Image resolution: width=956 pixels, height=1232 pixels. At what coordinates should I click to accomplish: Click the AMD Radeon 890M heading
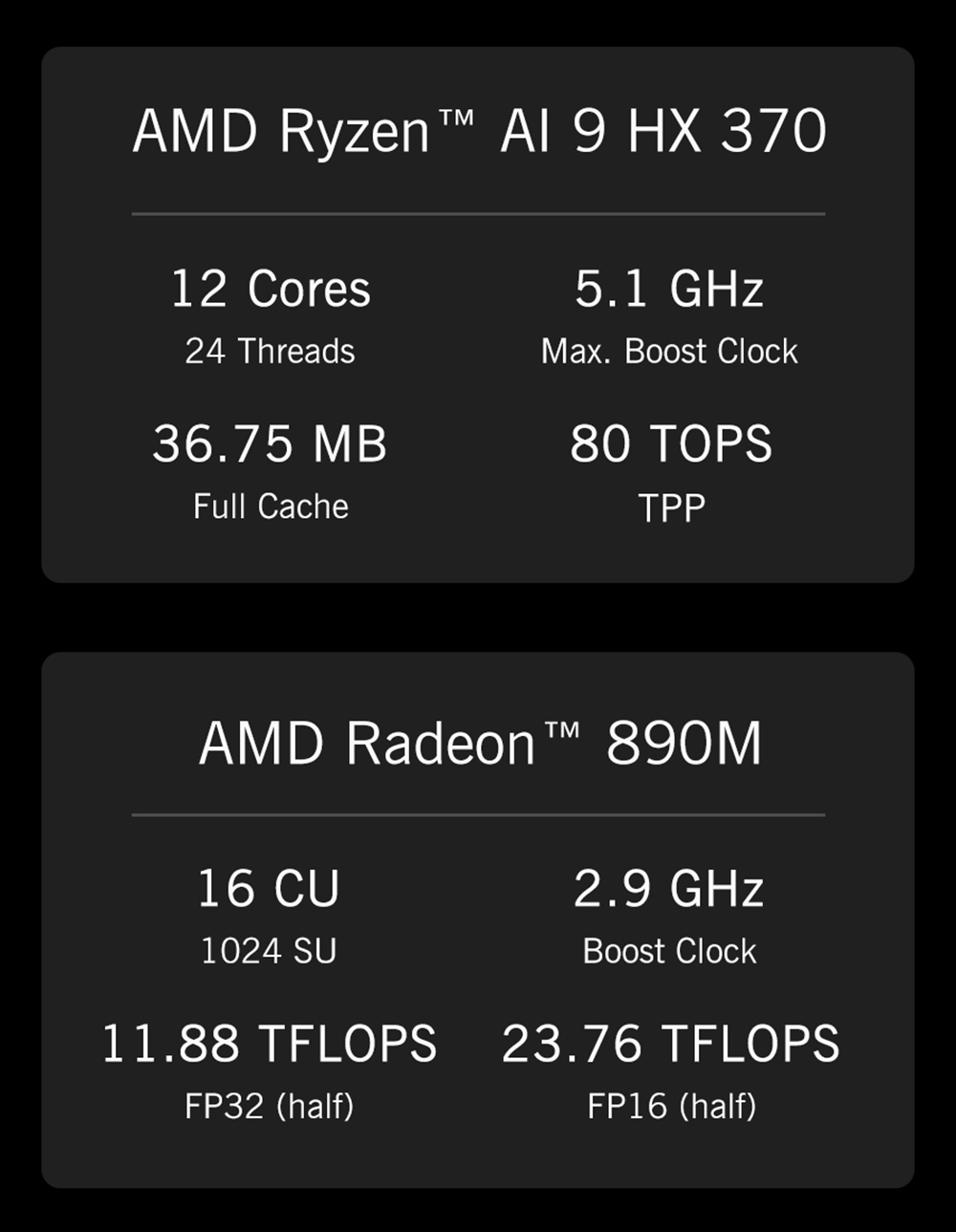pos(480,744)
